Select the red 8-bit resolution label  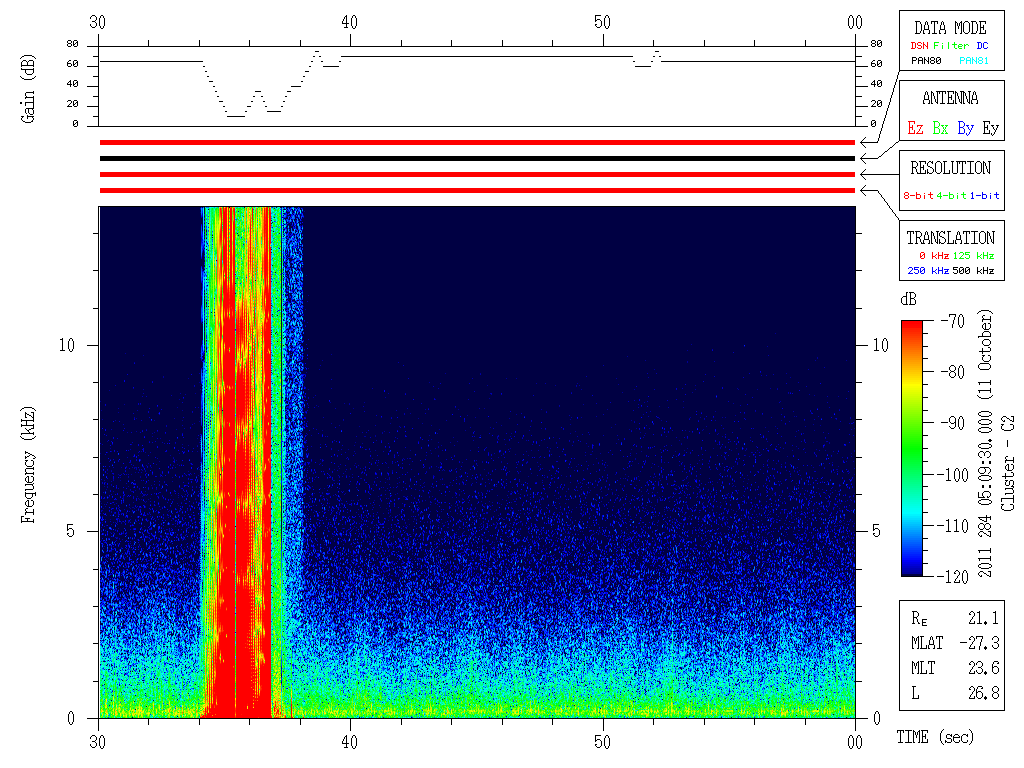[918, 195]
